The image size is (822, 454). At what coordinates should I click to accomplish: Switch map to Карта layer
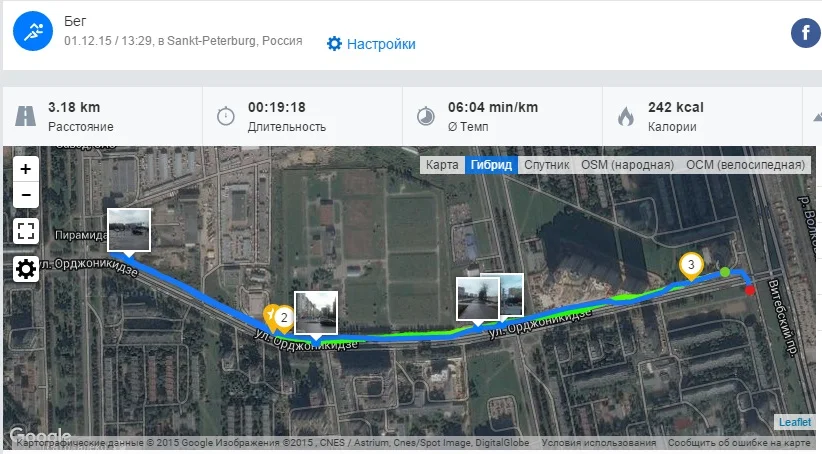442,165
